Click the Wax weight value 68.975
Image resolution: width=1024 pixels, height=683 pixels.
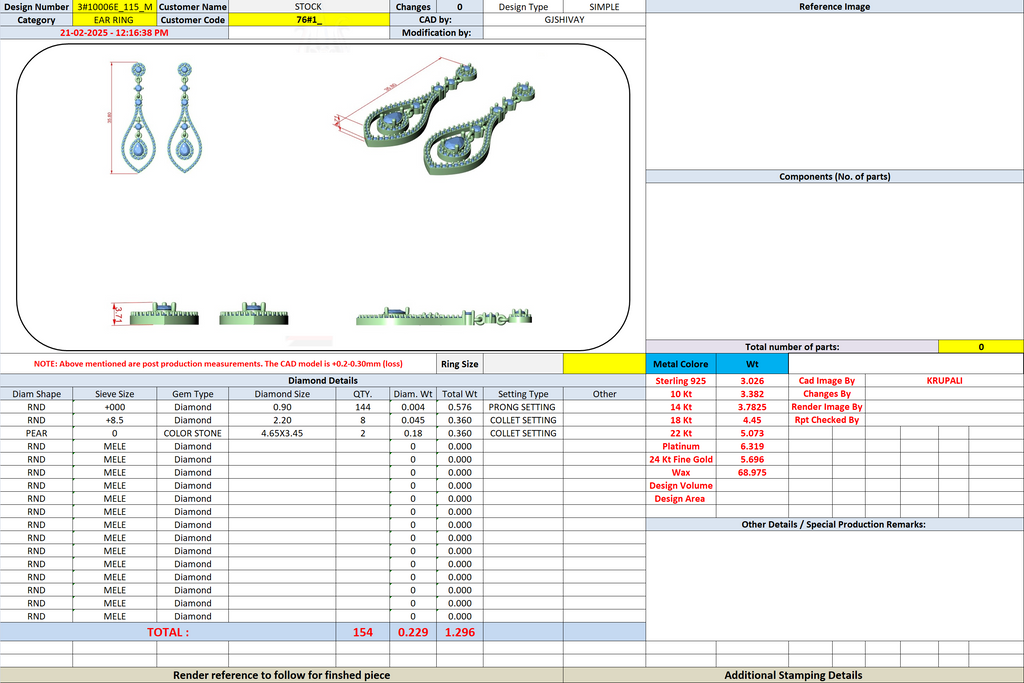pyautogui.click(x=752, y=472)
